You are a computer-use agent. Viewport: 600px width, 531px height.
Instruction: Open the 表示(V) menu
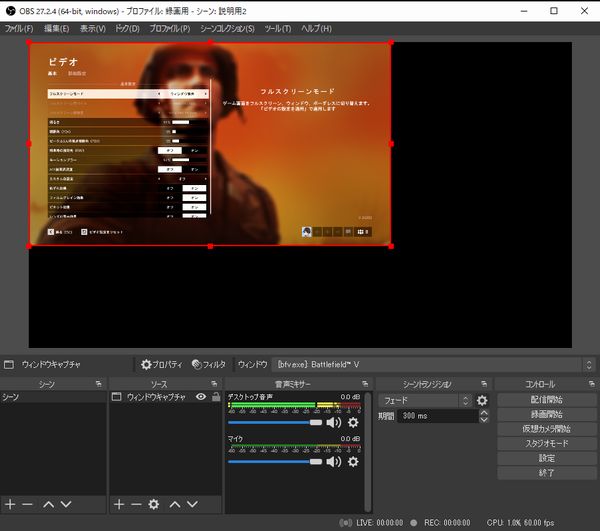[x=93, y=29]
